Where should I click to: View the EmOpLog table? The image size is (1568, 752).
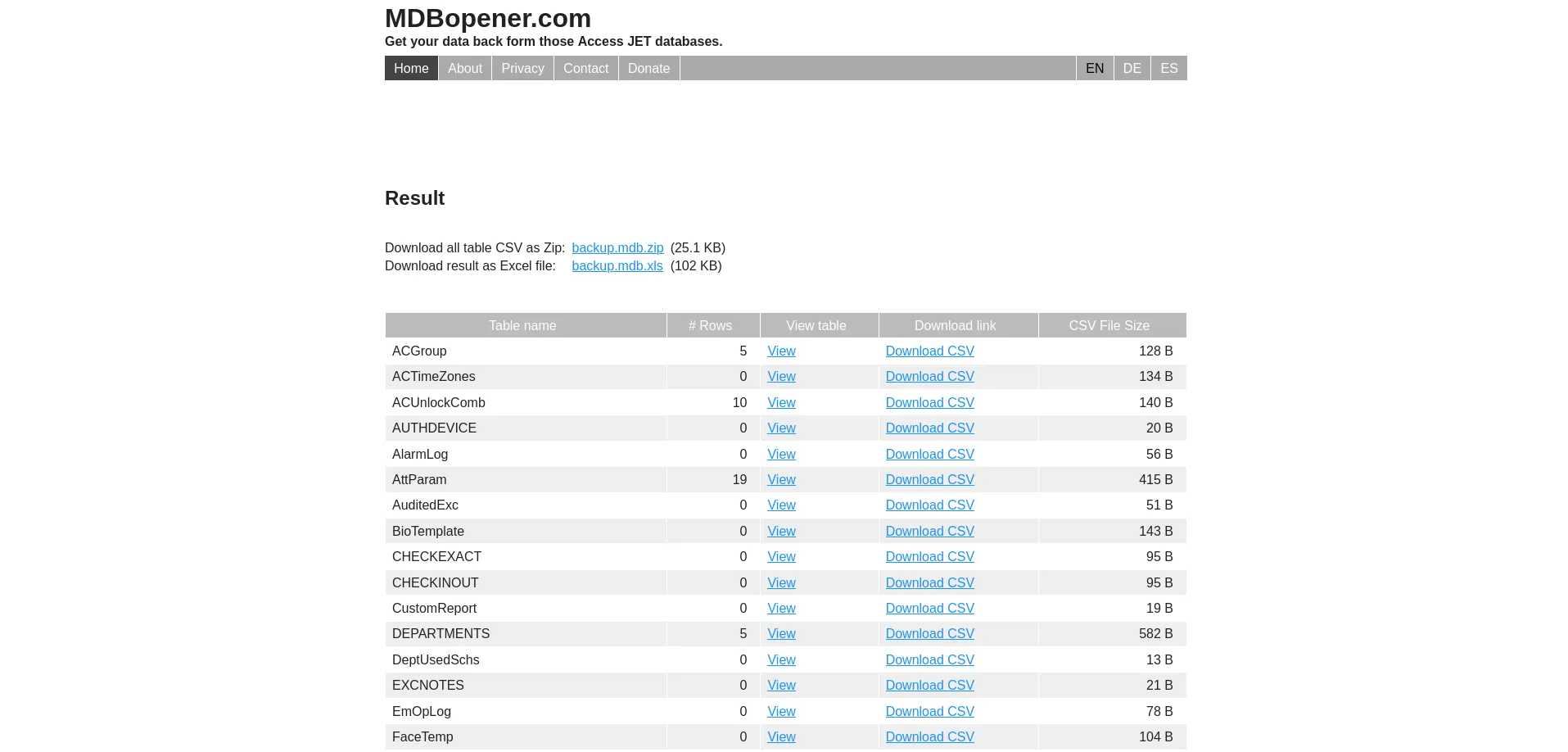tap(781, 711)
